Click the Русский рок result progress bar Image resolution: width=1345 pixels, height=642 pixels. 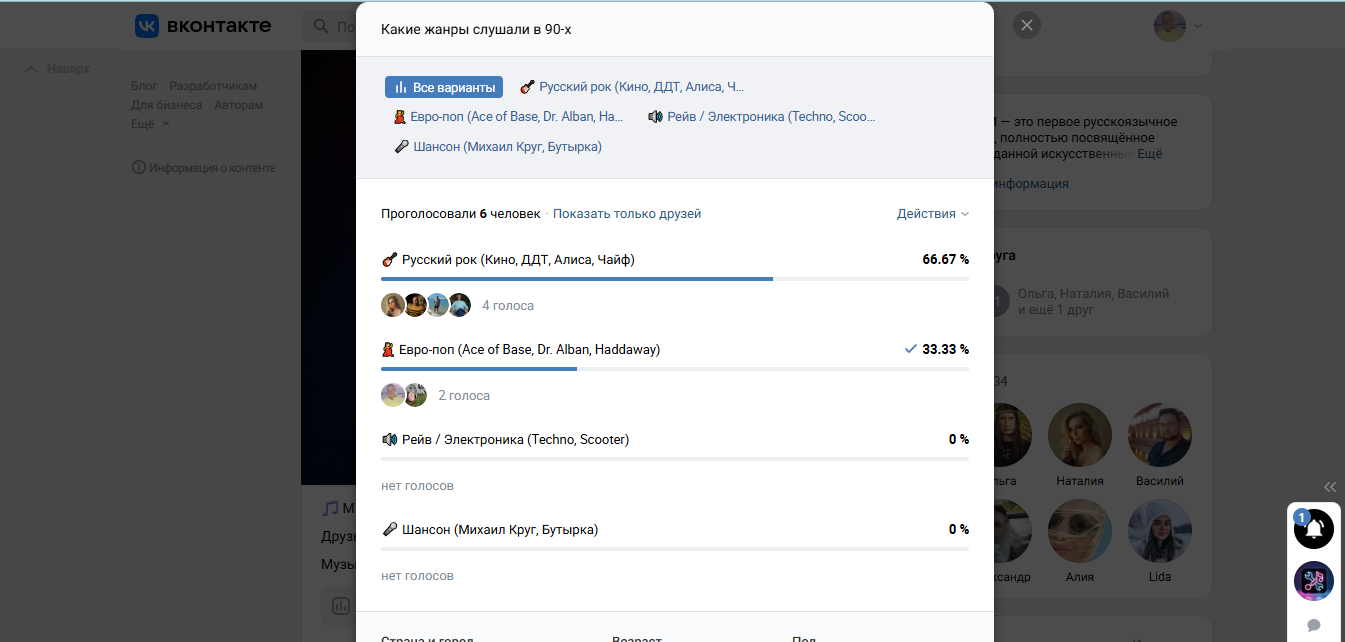pos(675,278)
